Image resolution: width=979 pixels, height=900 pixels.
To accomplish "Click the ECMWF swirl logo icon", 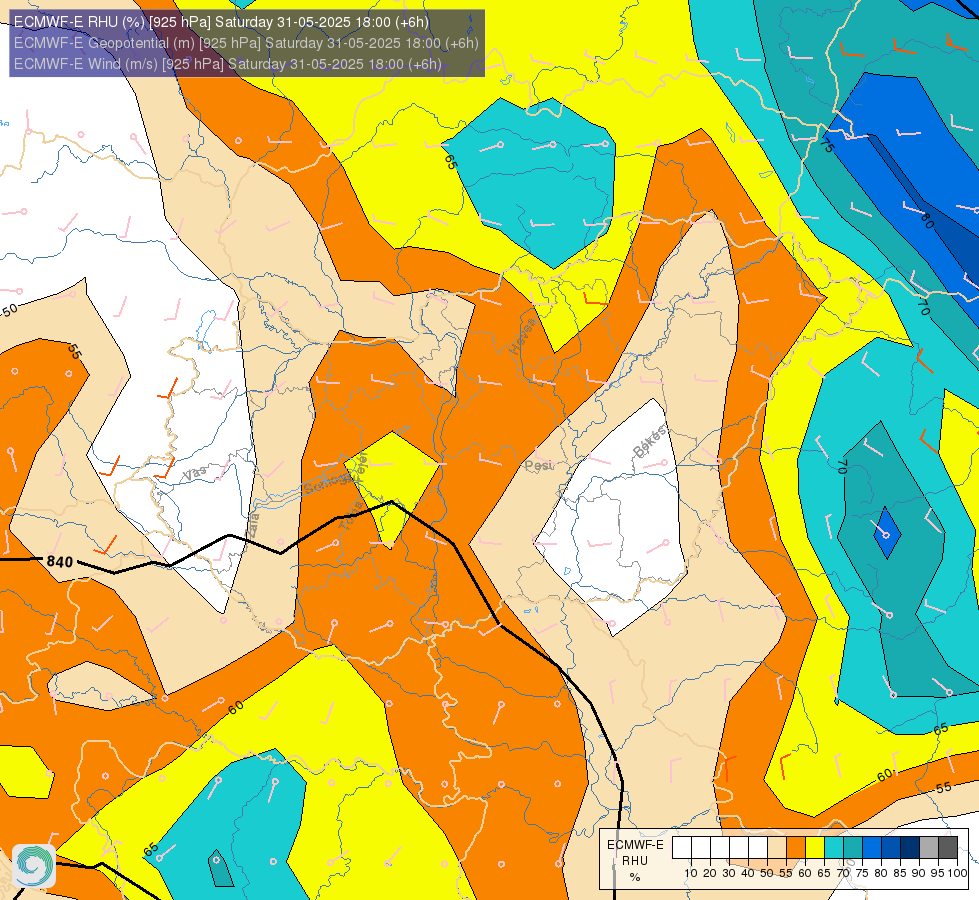I will 34,866.
